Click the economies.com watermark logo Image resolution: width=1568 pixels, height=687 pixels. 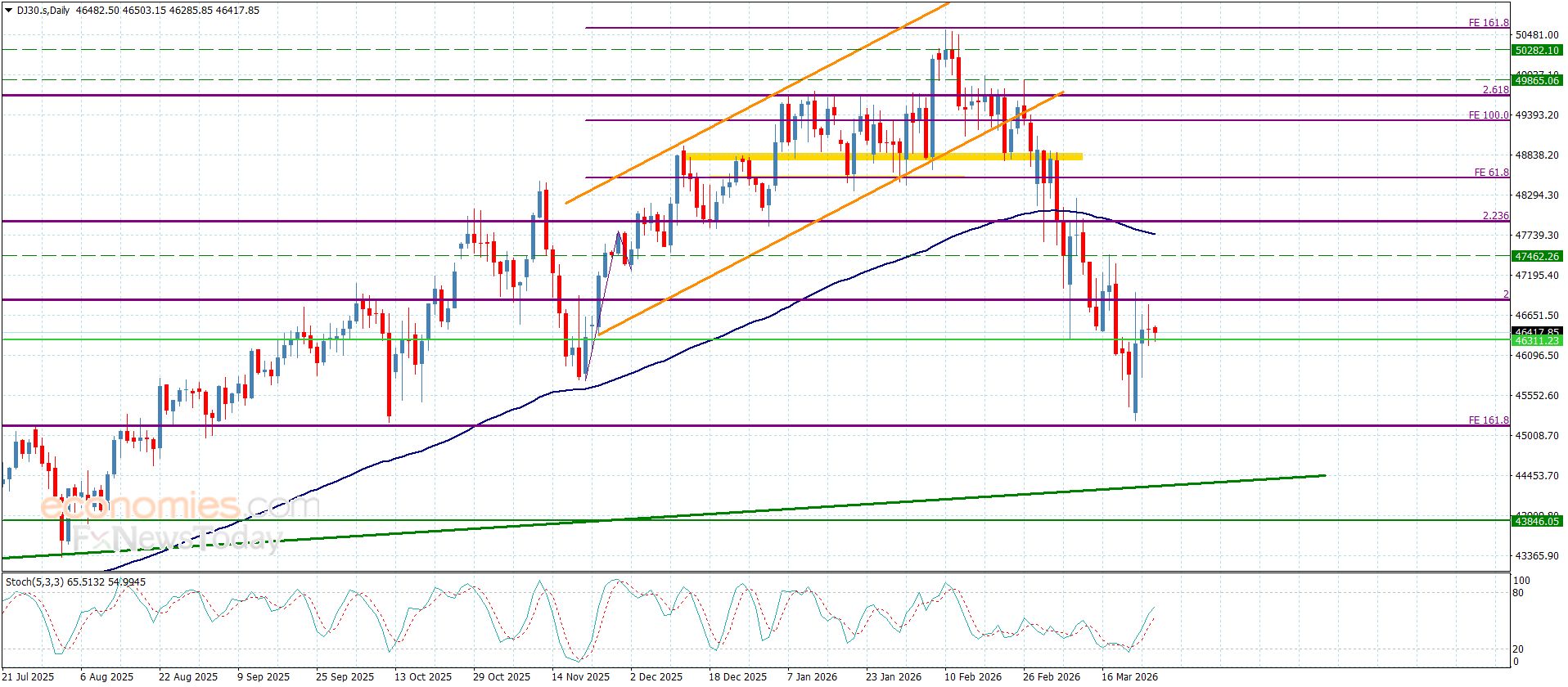tap(178, 507)
